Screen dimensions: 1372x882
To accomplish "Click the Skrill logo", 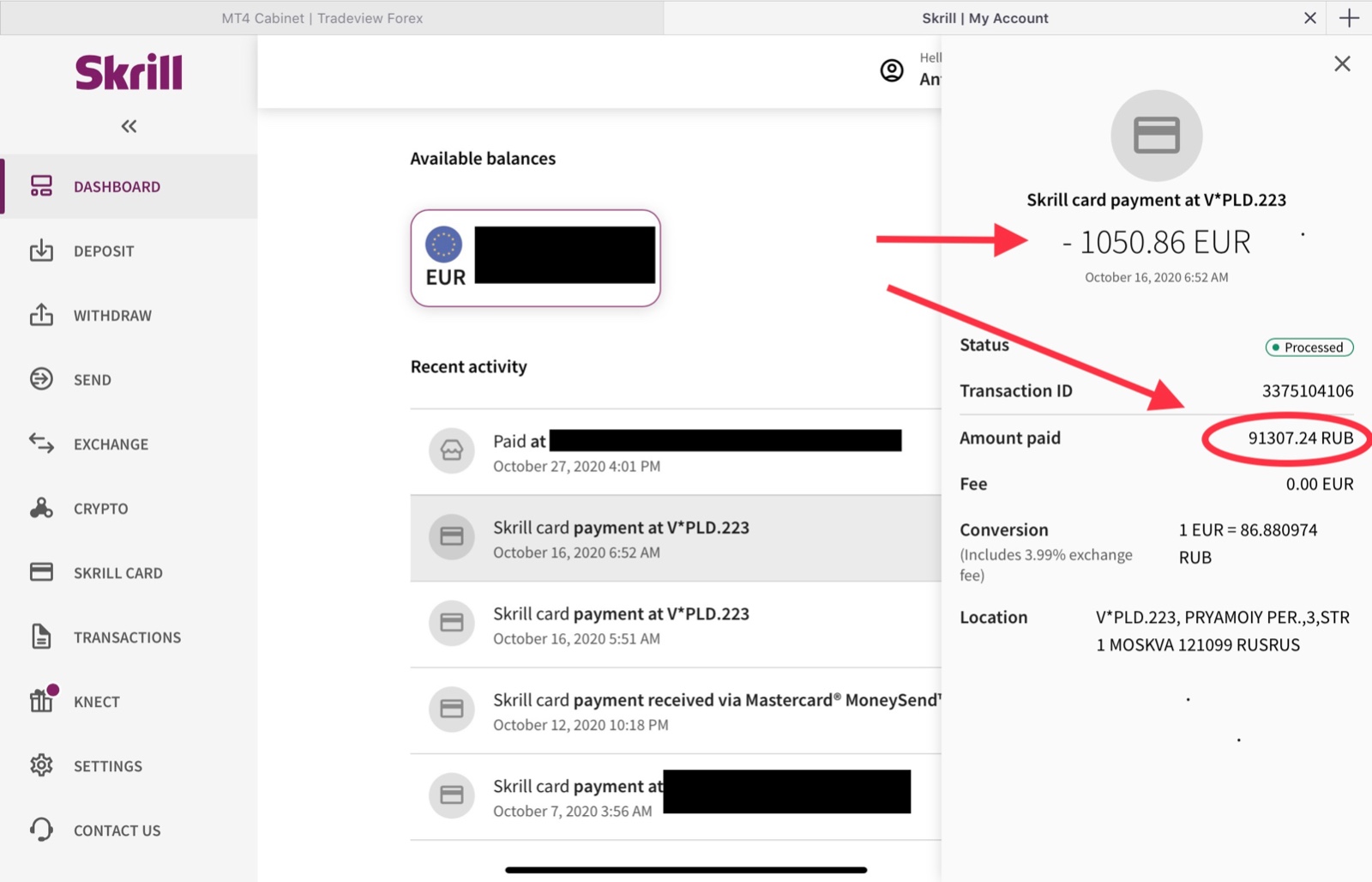I will pos(129,72).
